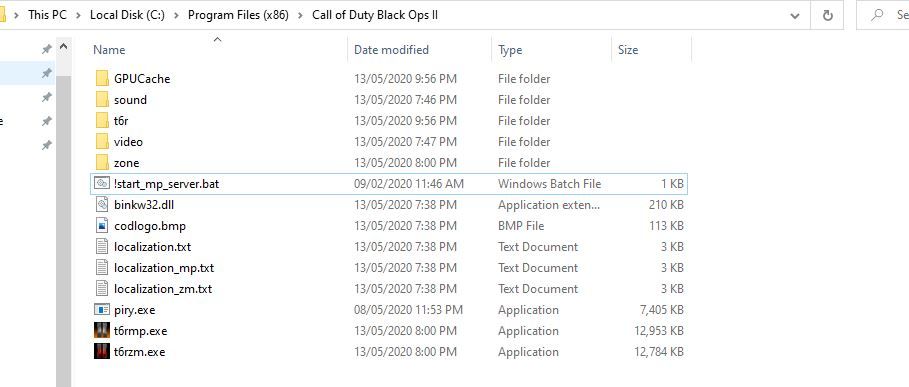
Task: Click the navigation pane scroll up arrow
Action: click(x=63, y=46)
